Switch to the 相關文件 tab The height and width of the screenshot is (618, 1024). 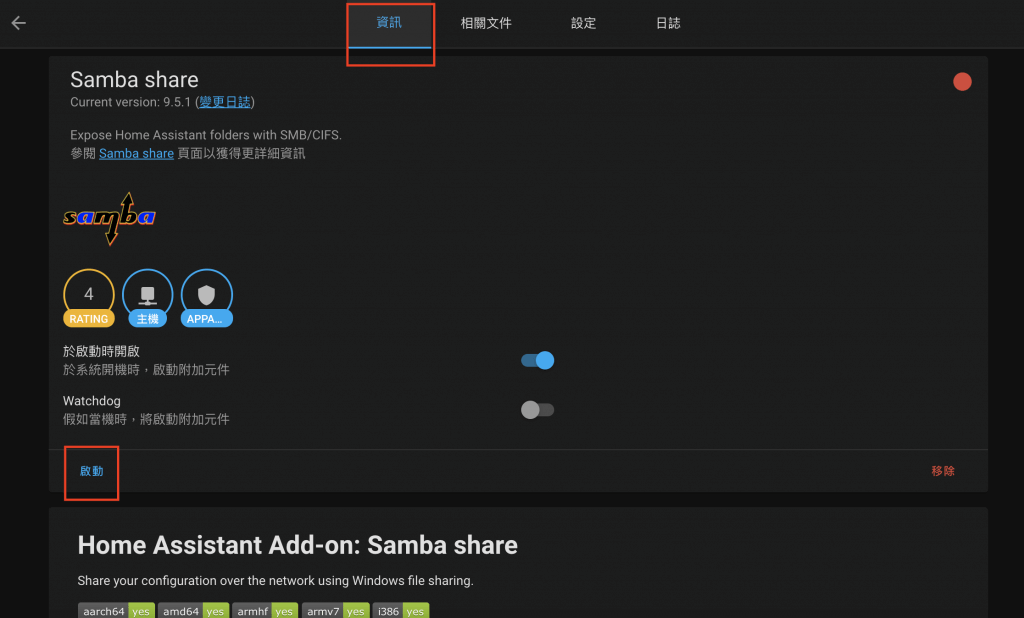point(486,24)
